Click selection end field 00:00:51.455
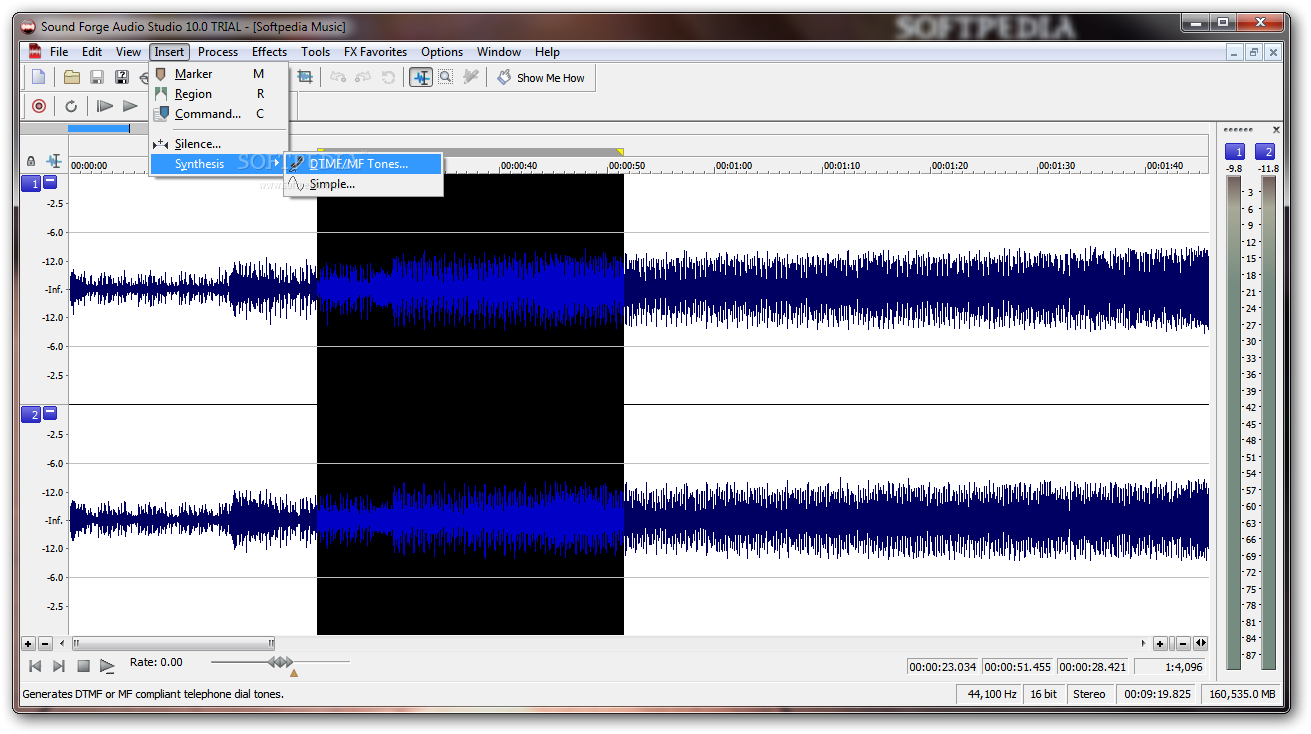Viewport: 1311px width, 734px height. (1017, 667)
